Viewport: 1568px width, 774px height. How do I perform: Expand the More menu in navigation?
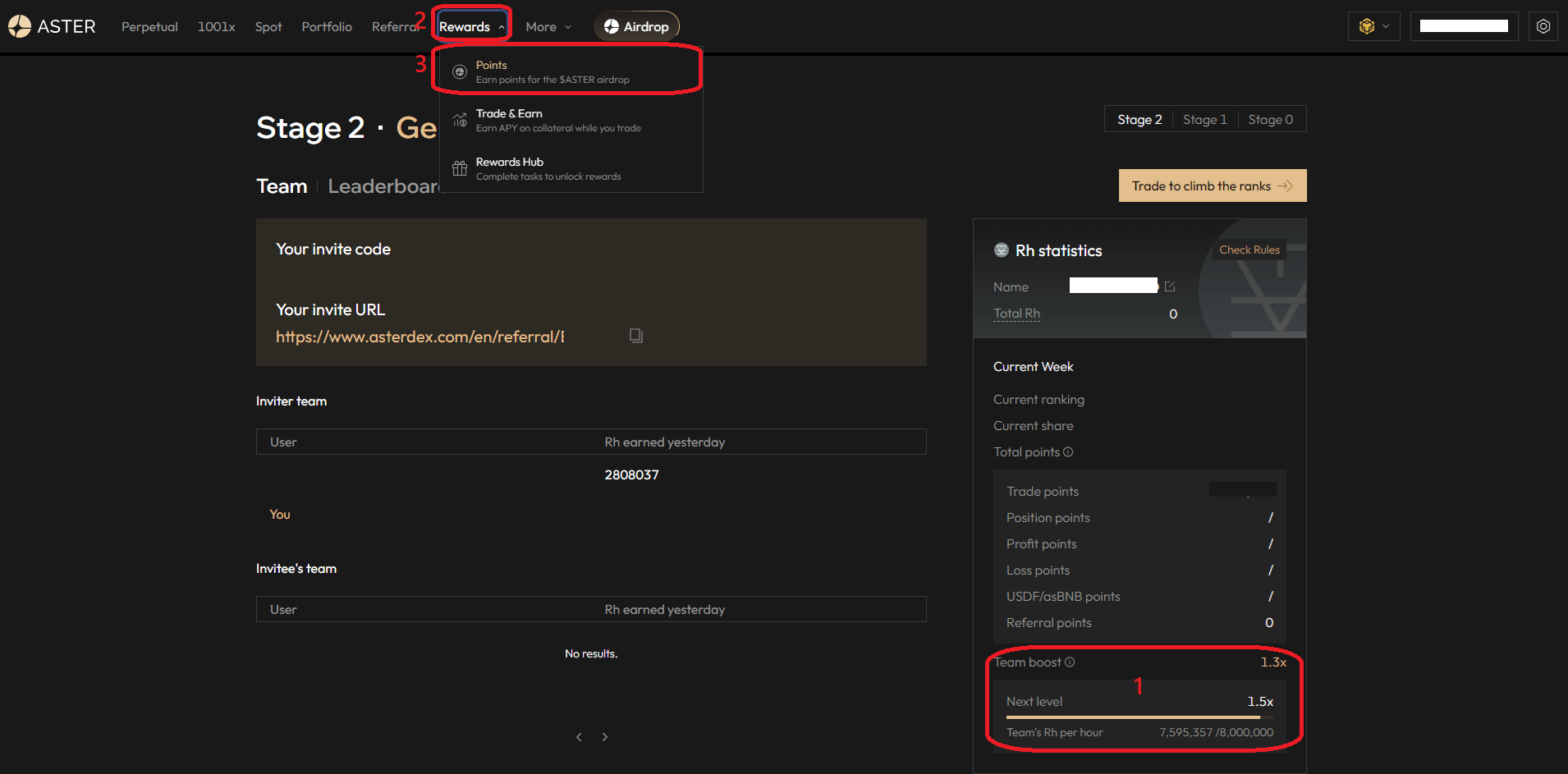point(548,27)
